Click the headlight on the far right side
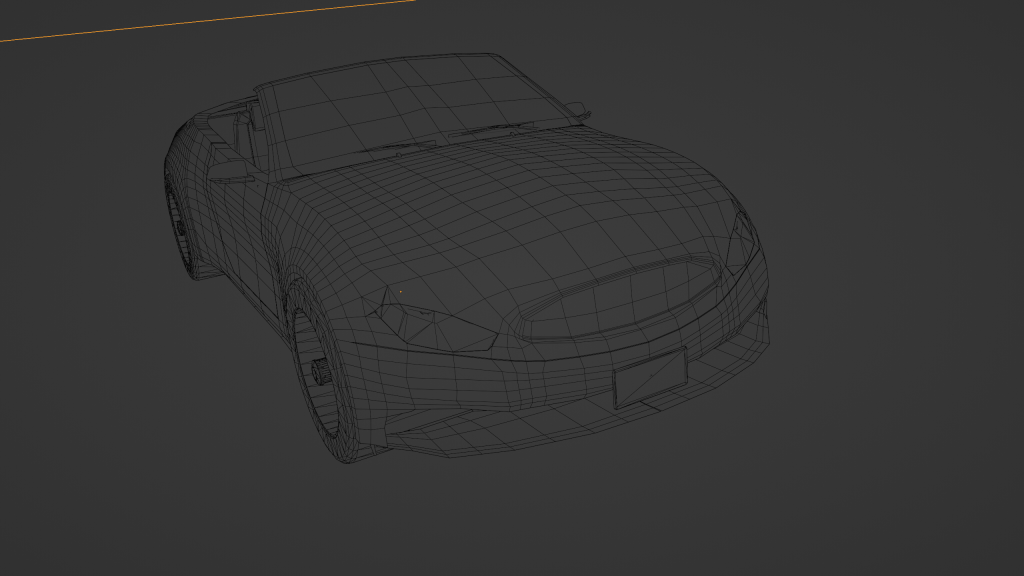The image size is (1024, 576). click(741, 241)
